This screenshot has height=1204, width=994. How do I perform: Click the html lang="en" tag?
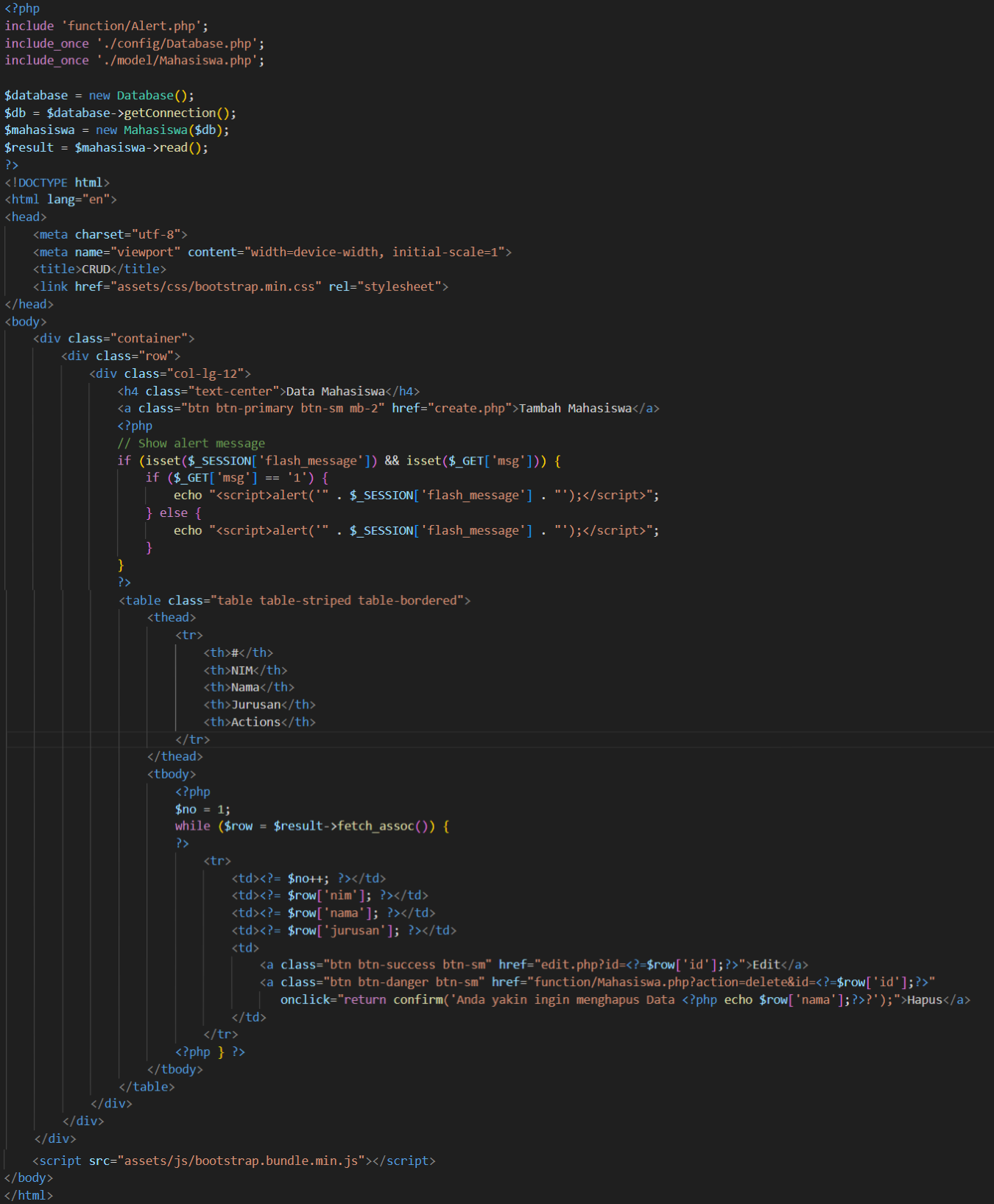click(x=60, y=200)
